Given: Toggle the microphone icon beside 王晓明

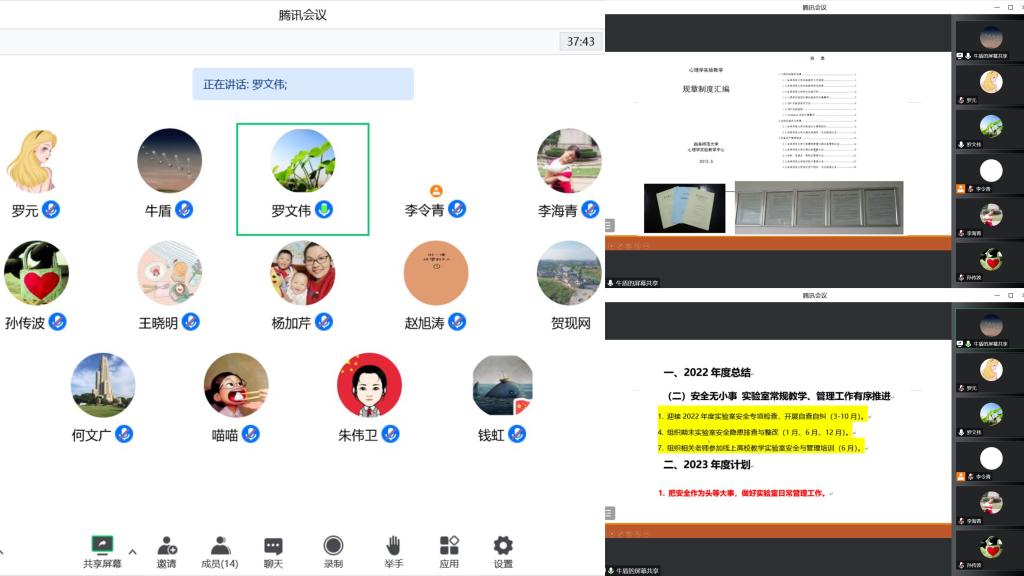Looking at the screenshot, I should pos(190,322).
